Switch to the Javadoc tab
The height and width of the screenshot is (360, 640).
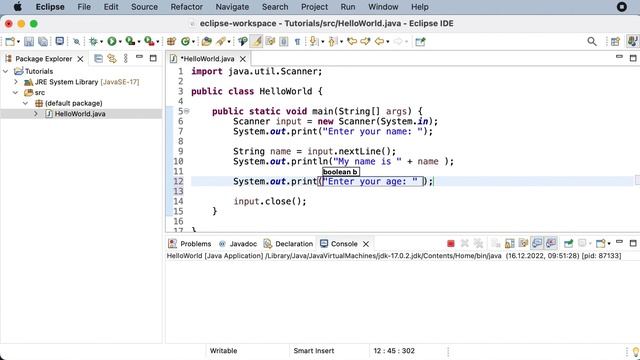[238, 244]
